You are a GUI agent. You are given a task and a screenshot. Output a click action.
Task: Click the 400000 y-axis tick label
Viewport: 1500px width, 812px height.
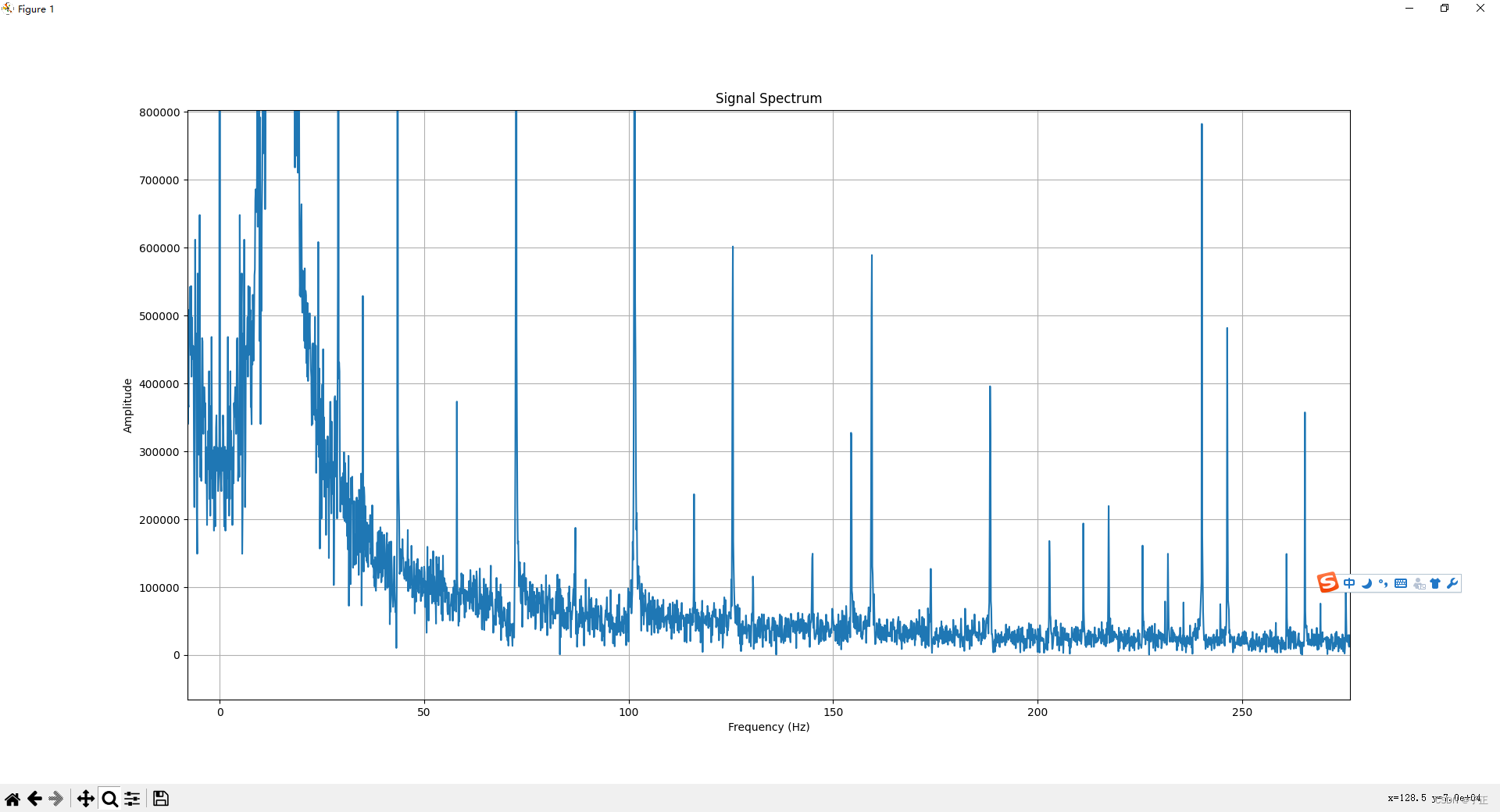point(159,384)
